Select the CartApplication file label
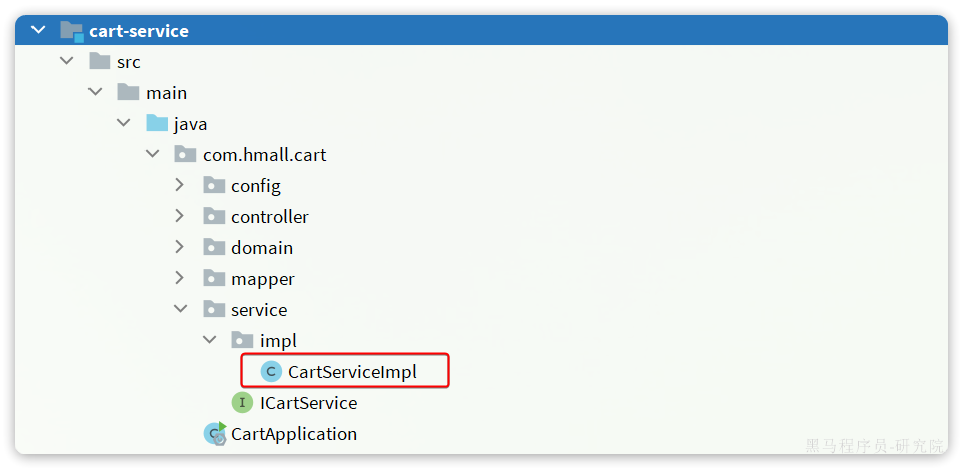This screenshot has width=963, height=471. pos(294,434)
